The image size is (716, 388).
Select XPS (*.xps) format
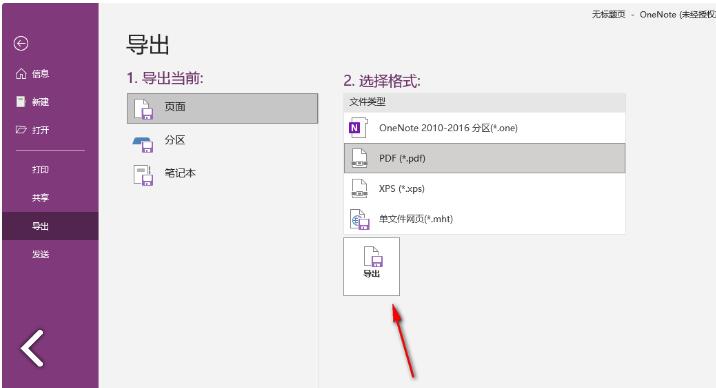(x=484, y=189)
